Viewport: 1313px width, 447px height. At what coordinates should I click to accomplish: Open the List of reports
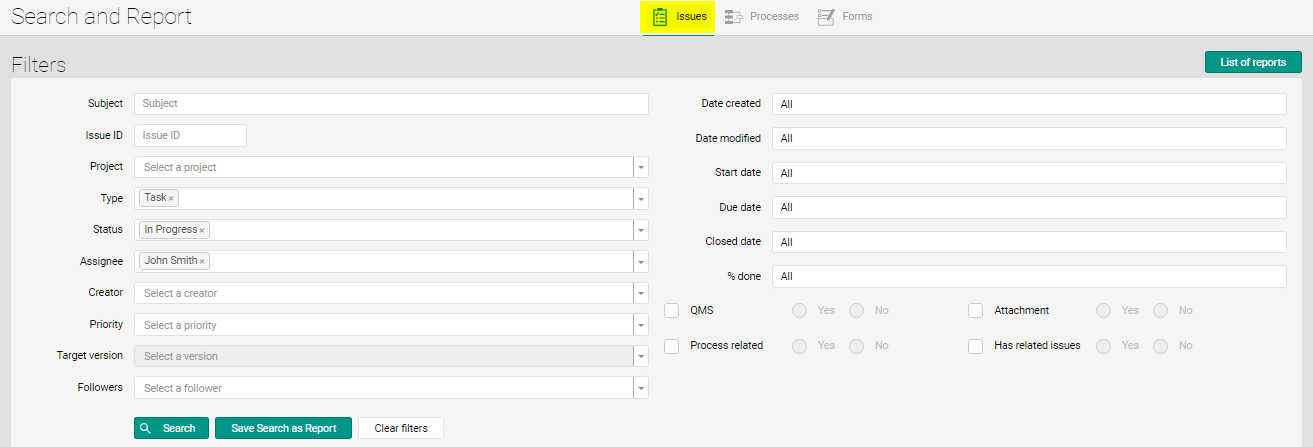coord(1253,62)
